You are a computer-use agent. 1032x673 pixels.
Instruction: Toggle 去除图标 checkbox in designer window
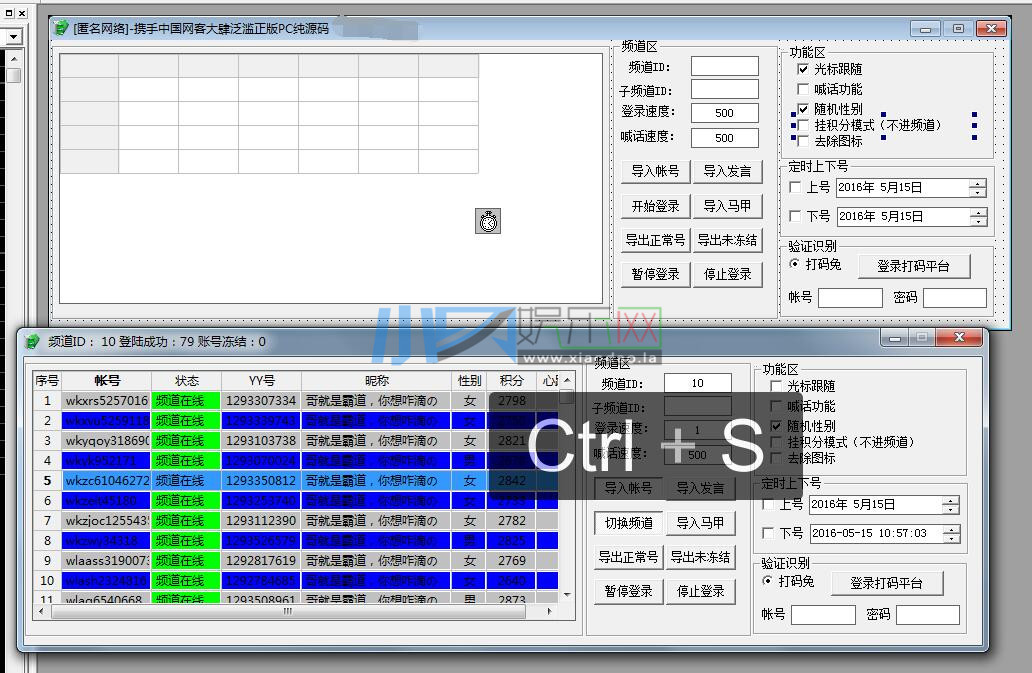tap(803, 141)
